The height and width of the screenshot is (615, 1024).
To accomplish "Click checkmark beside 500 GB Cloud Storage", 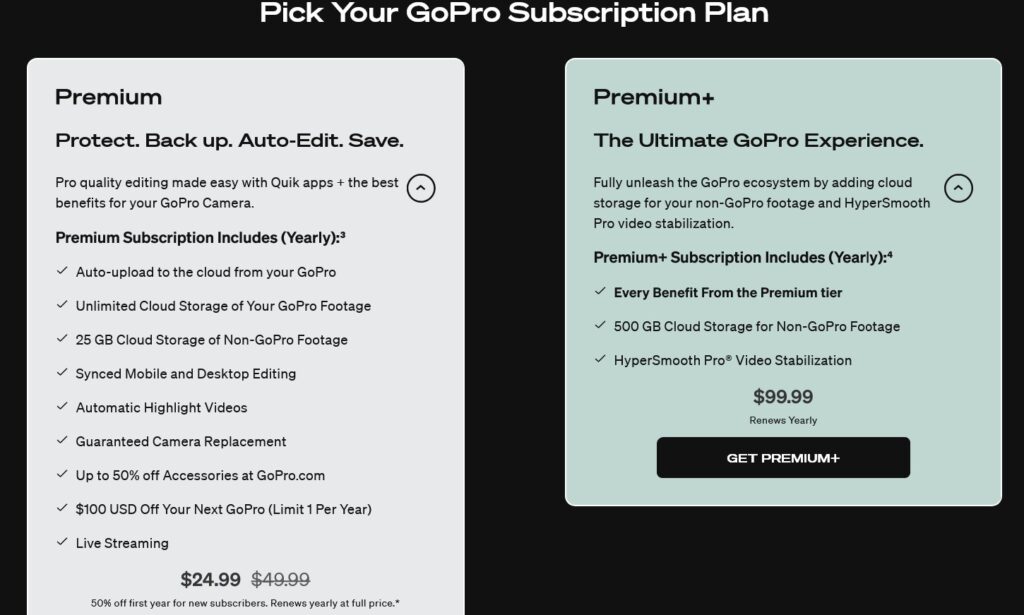I will click(x=600, y=325).
